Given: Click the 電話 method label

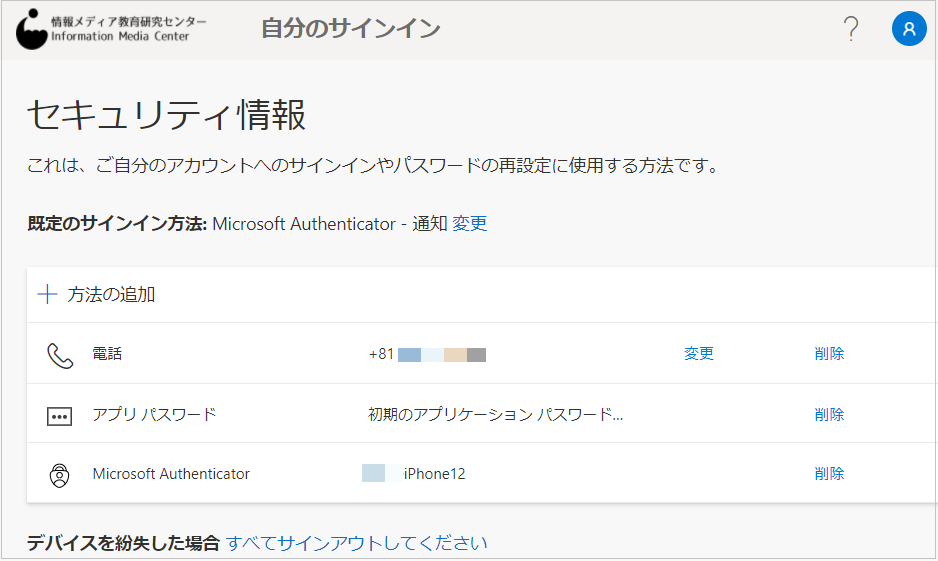Looking at the screenshot, I should pyautogui.click(x=107, y=353).
